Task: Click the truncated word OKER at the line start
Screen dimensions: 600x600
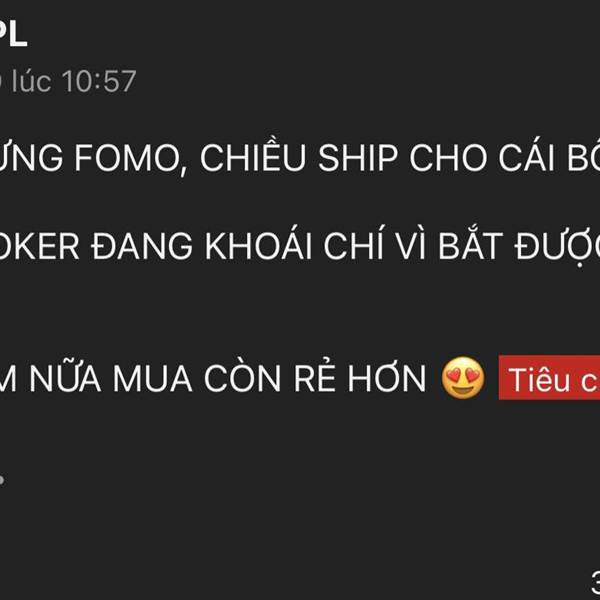Action: coord(39,246)
